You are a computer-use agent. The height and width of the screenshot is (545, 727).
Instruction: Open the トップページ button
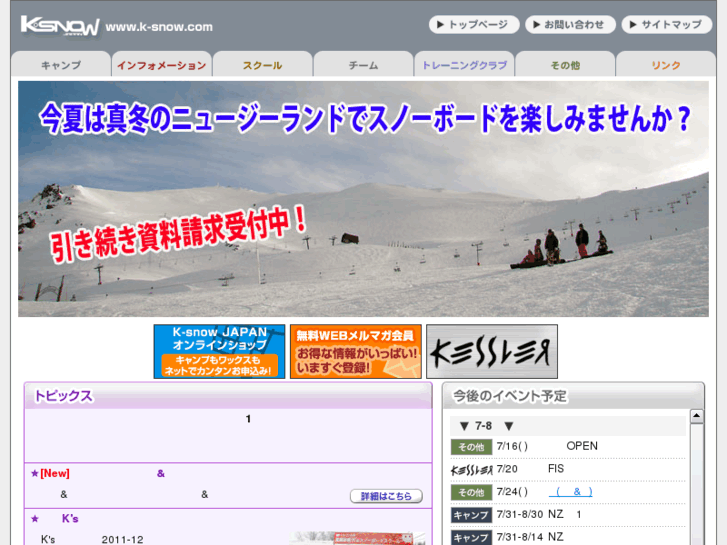pyautogui.click(x=474, y=25)
